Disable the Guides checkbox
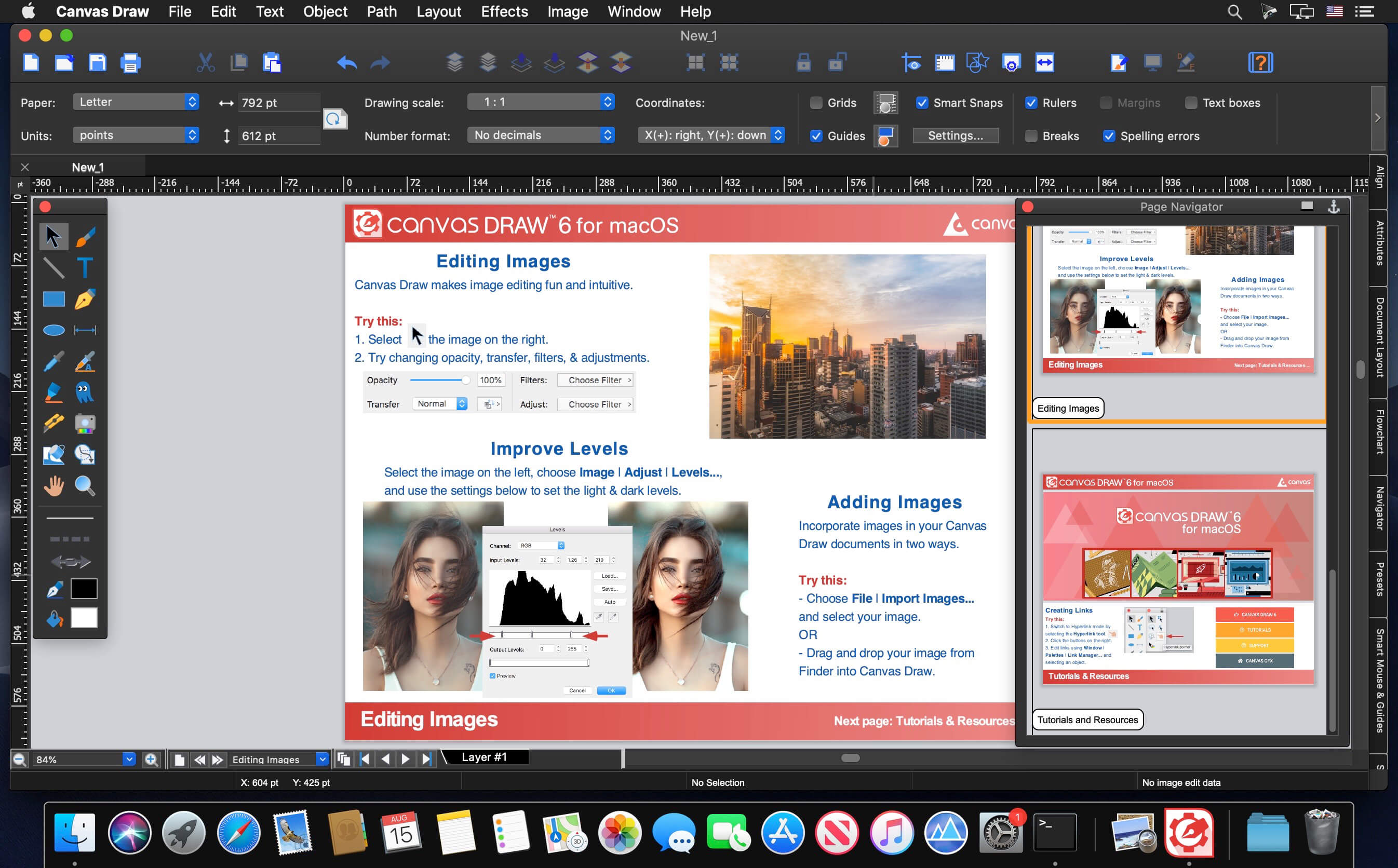This screenshot has width=1398, height=868. click(x=816, y=136)
